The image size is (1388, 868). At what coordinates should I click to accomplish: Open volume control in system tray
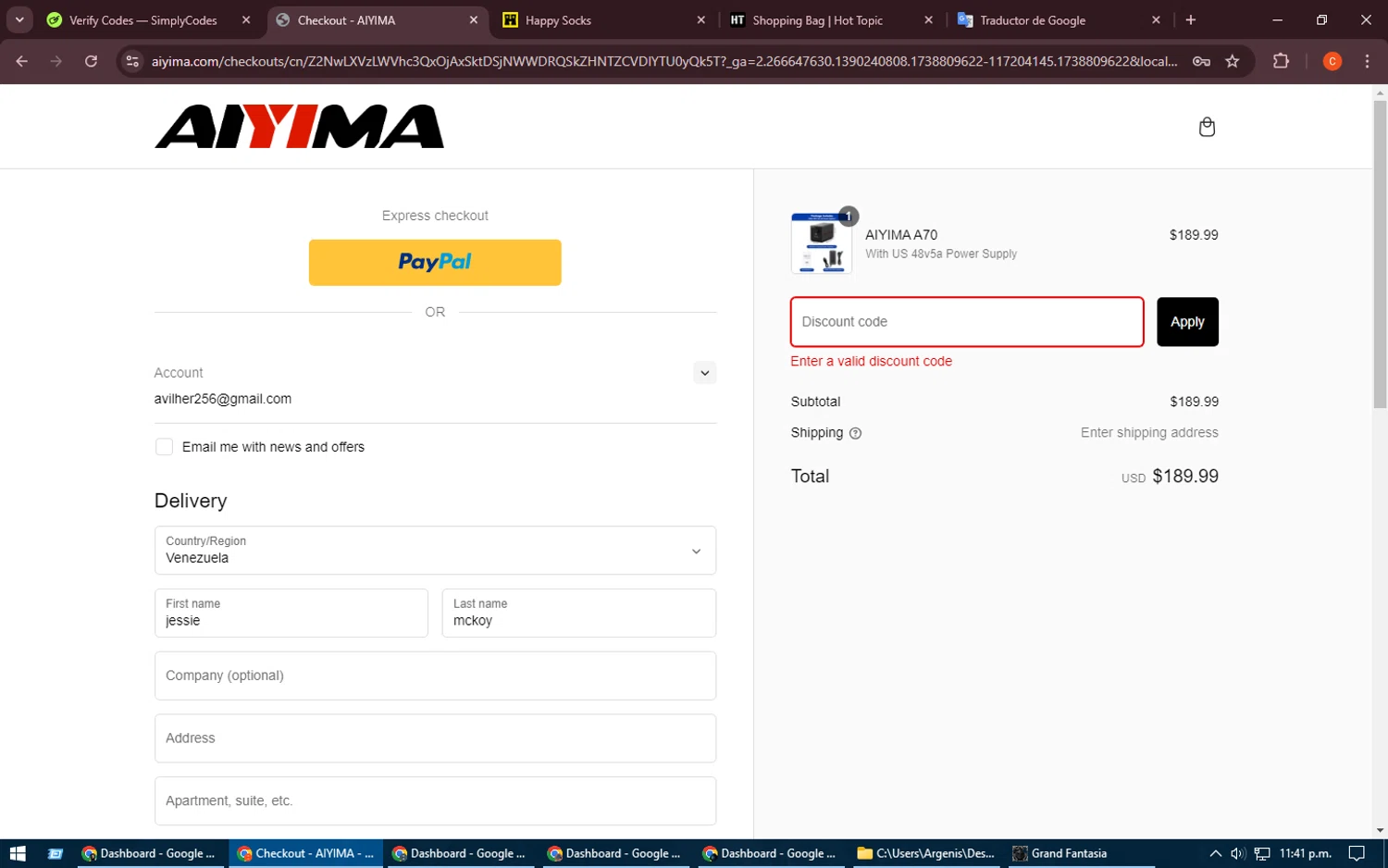1237,853
